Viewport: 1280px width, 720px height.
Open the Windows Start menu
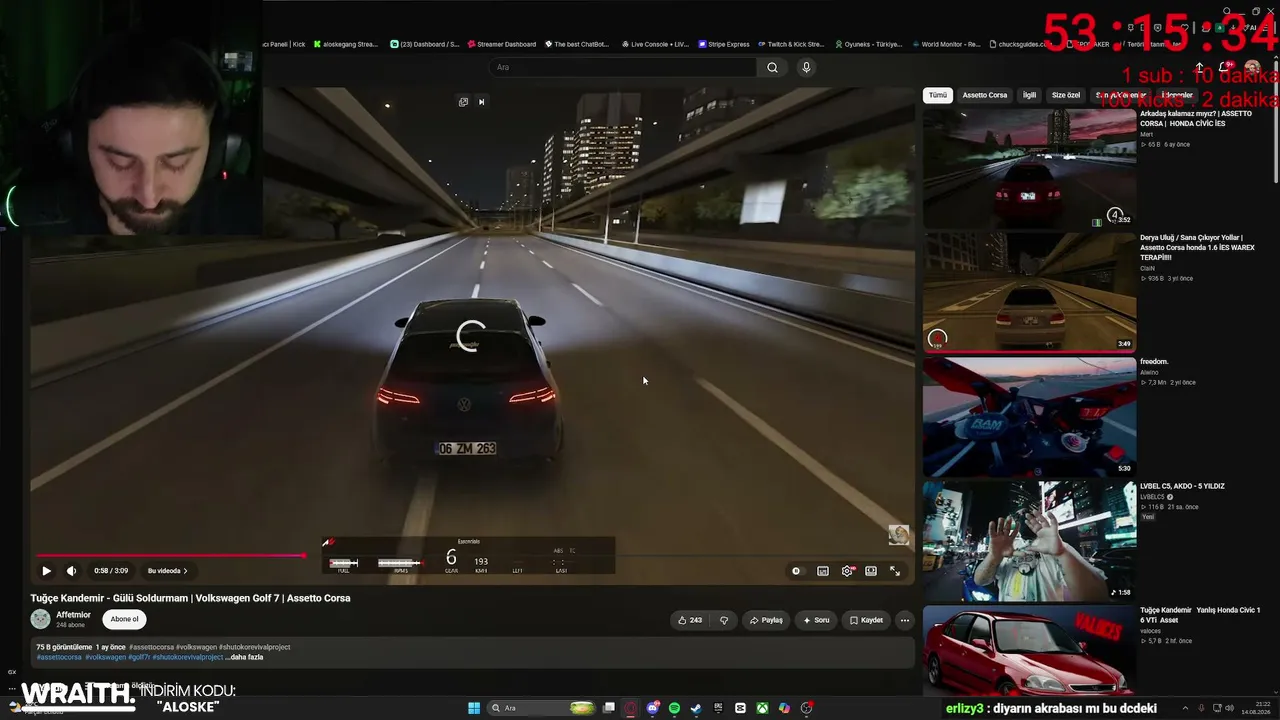pyautogui.click(x=474, y=708)
